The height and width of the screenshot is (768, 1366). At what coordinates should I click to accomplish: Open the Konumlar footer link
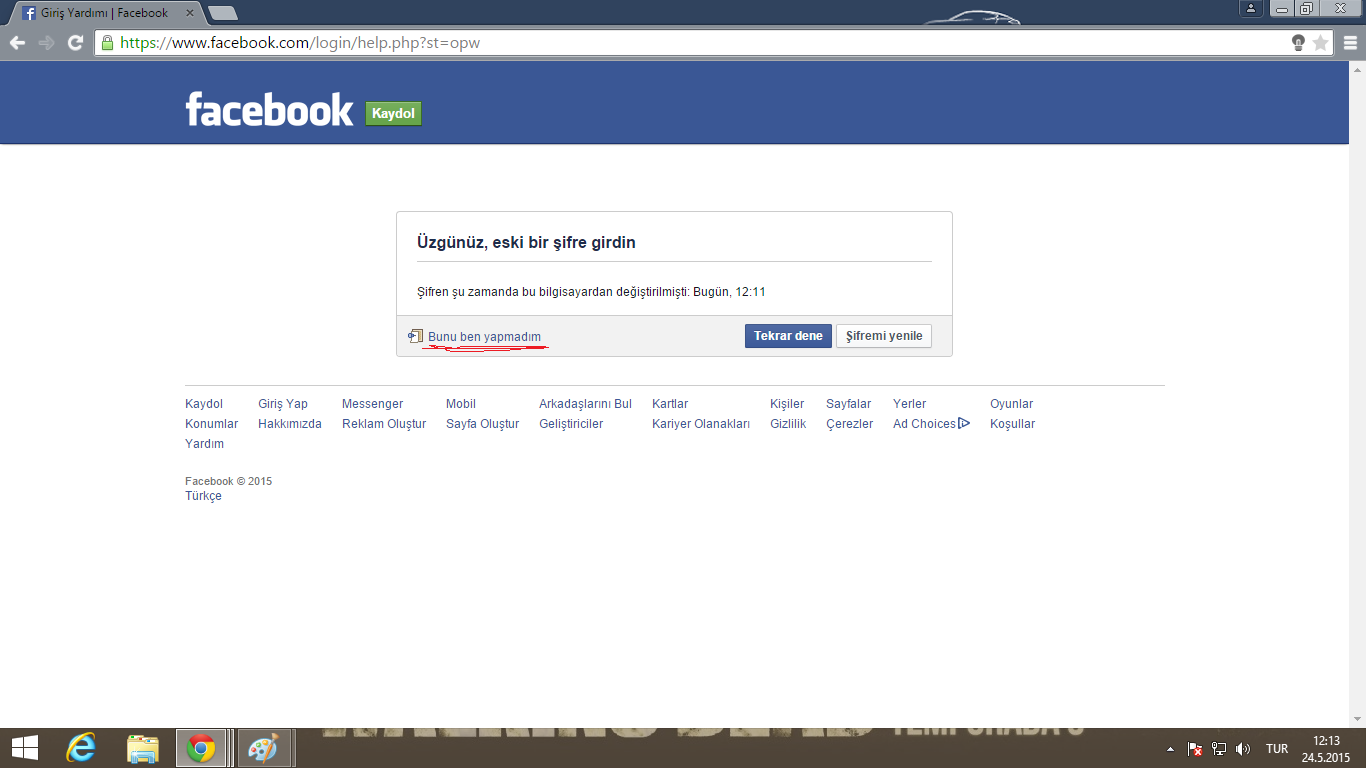click(211, 424)
